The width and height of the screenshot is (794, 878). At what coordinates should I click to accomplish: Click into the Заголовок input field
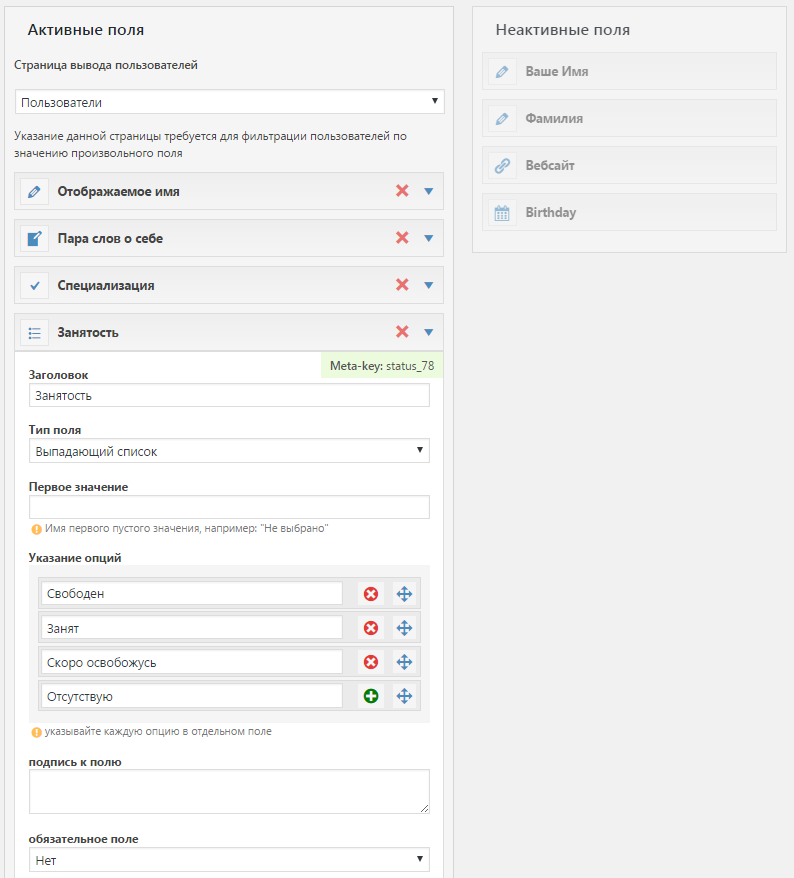pos(229,395)
